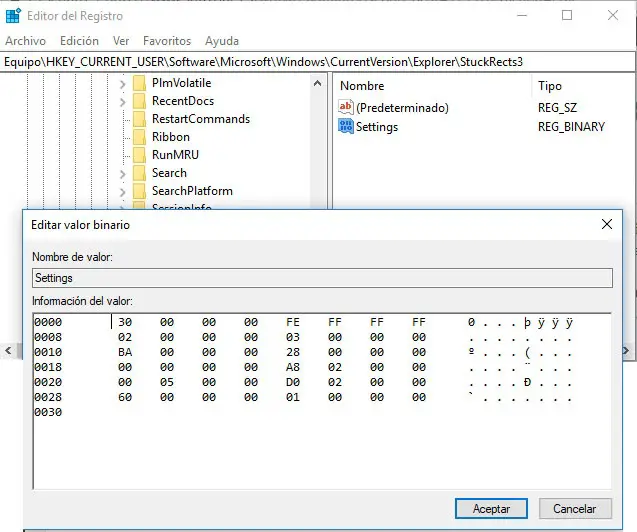Open the Edición menu
The width and height of the screenshot is (637, 532).
(x=79, y=41)
